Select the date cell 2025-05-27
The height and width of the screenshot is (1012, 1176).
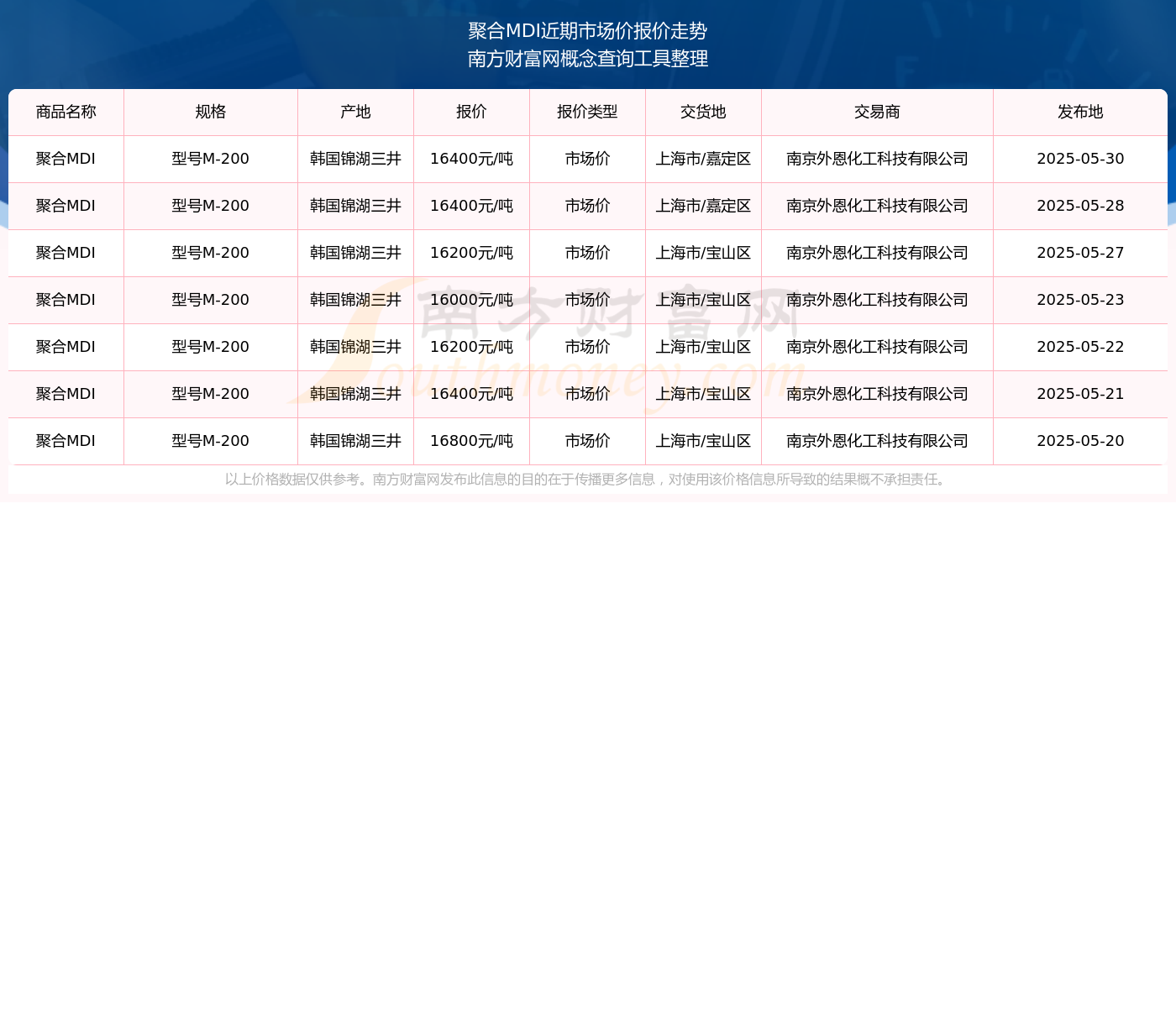point(1081,253)
